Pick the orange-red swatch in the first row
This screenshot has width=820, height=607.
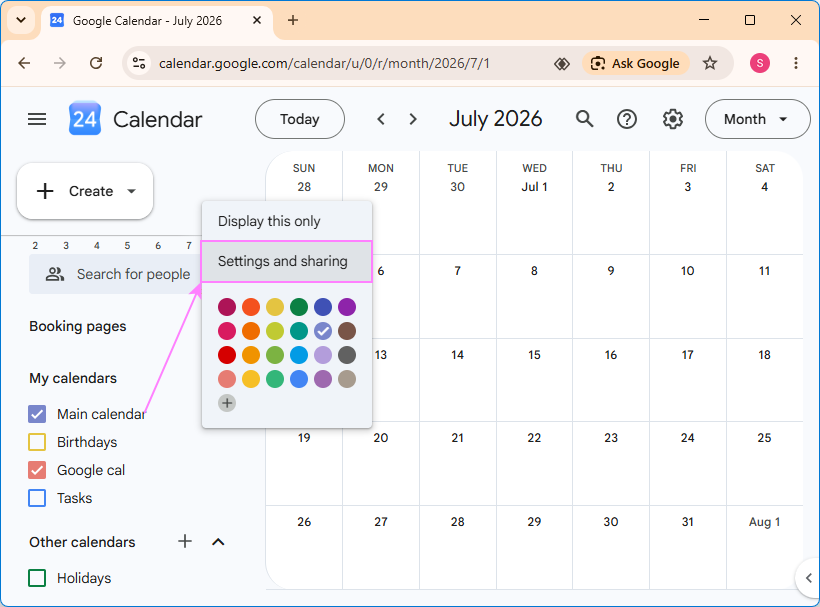coord(251,307)
